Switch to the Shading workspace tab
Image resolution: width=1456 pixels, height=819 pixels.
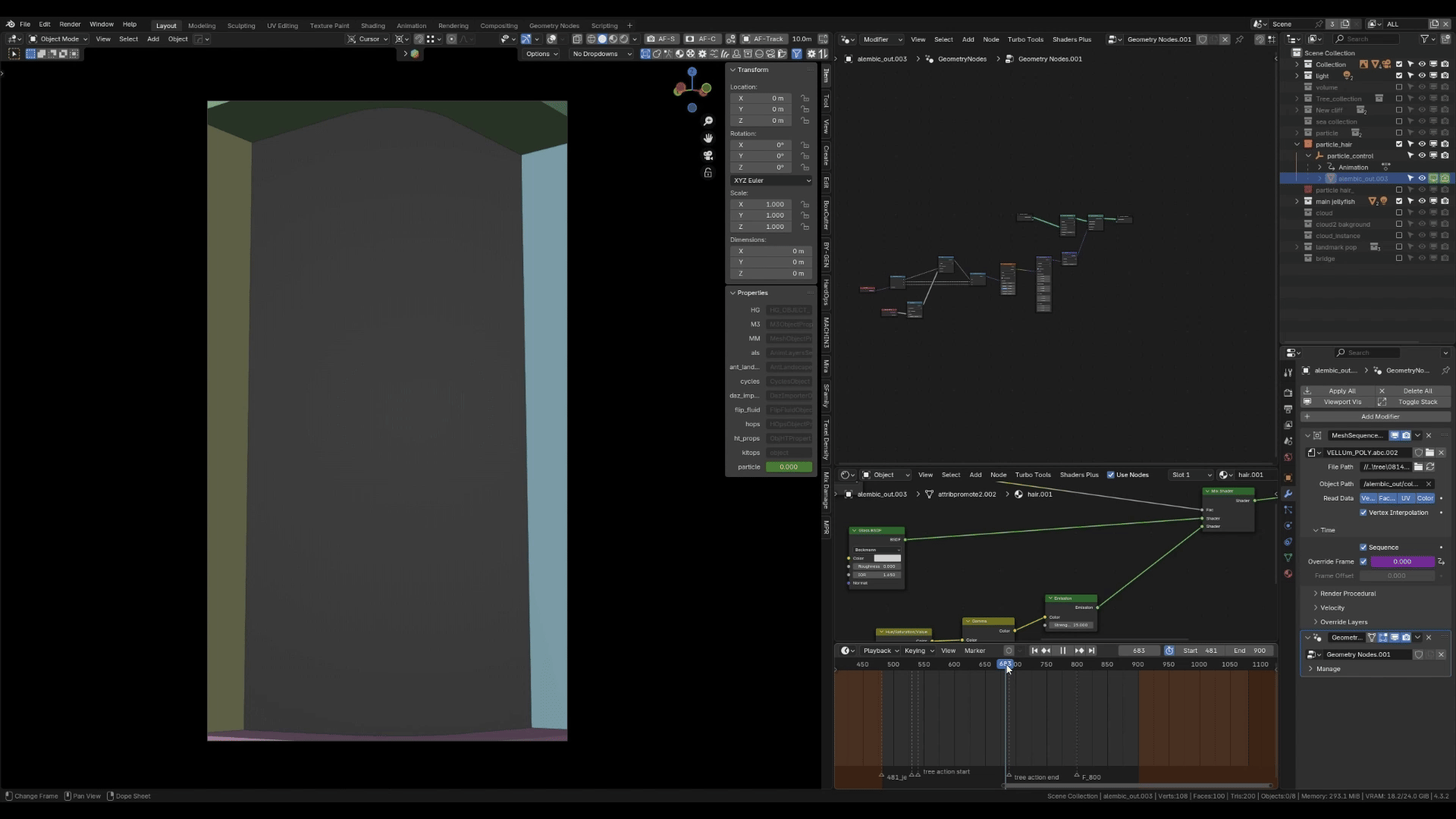(x=372, y=25)
